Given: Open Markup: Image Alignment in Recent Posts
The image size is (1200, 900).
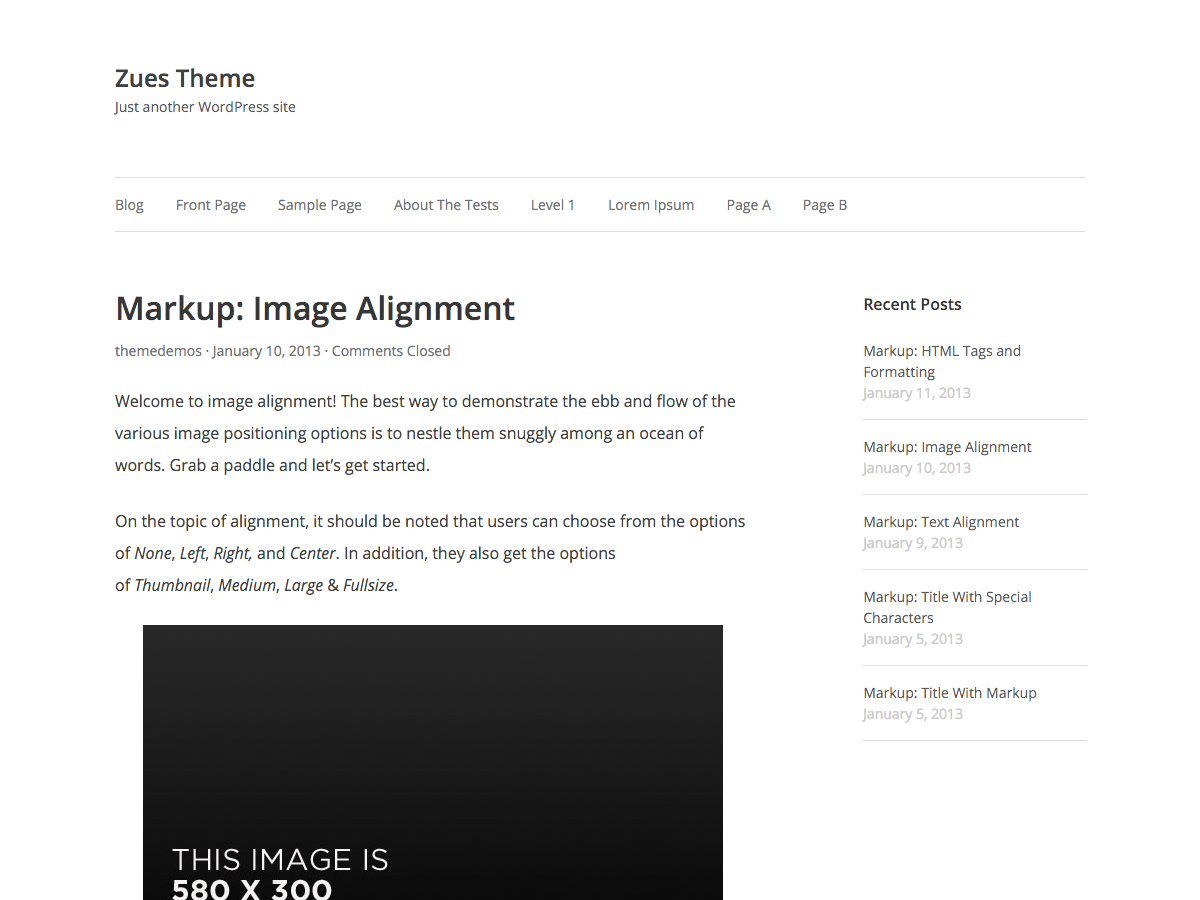Looking at the screenshot, I should 946,446.
